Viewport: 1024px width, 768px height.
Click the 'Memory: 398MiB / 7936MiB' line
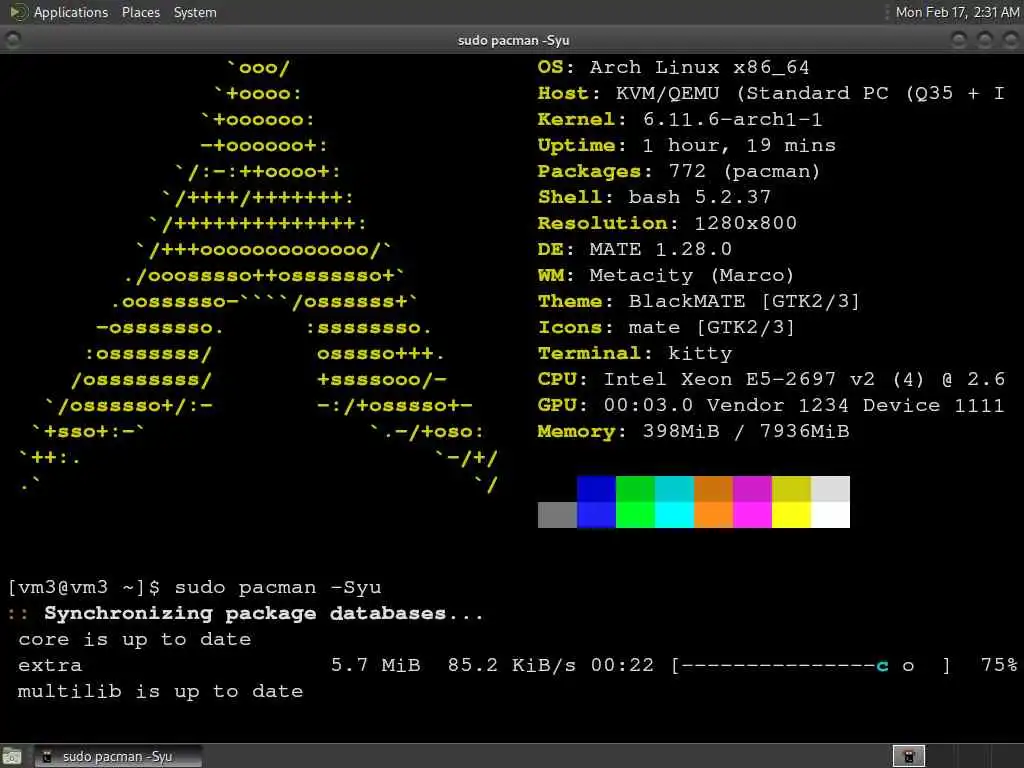(x=694, y=432)
